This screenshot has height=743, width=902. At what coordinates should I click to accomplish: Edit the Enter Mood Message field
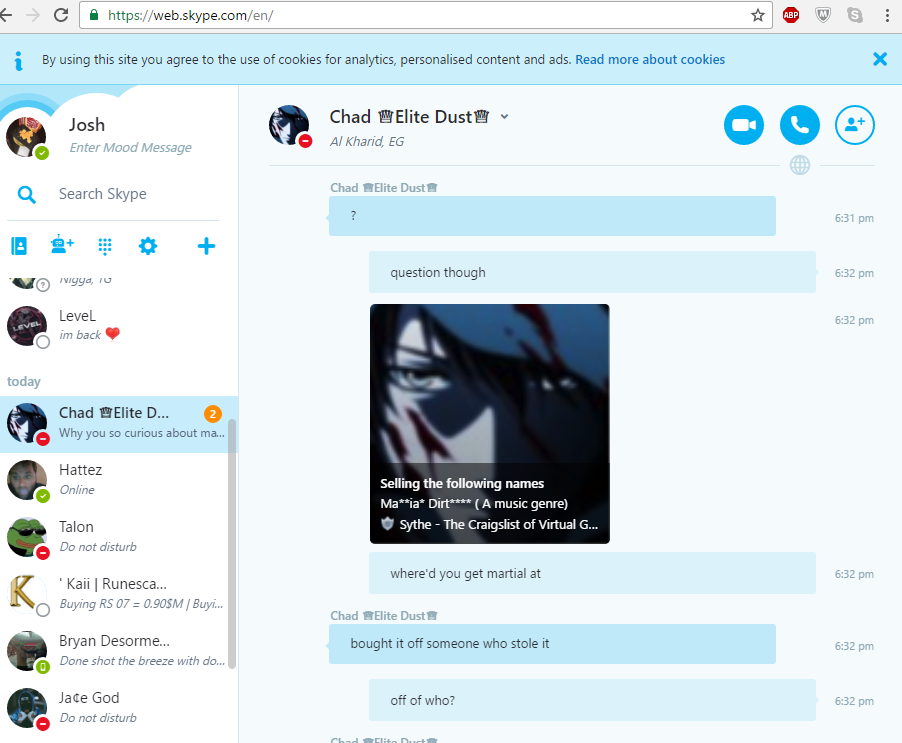coord(131,148)
